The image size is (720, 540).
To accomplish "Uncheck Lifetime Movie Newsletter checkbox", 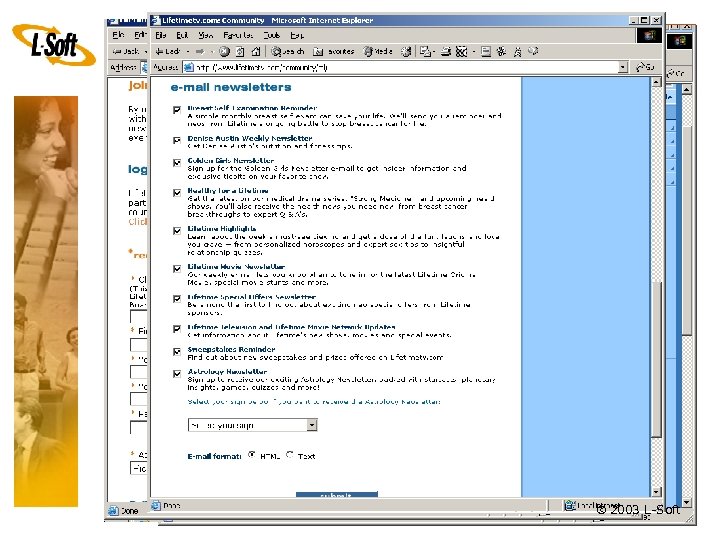I will (x=177, y=269).
